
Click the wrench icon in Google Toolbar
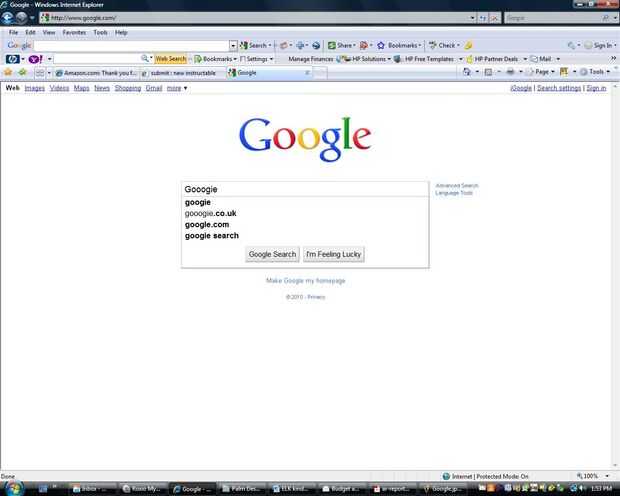pos(571,45)
